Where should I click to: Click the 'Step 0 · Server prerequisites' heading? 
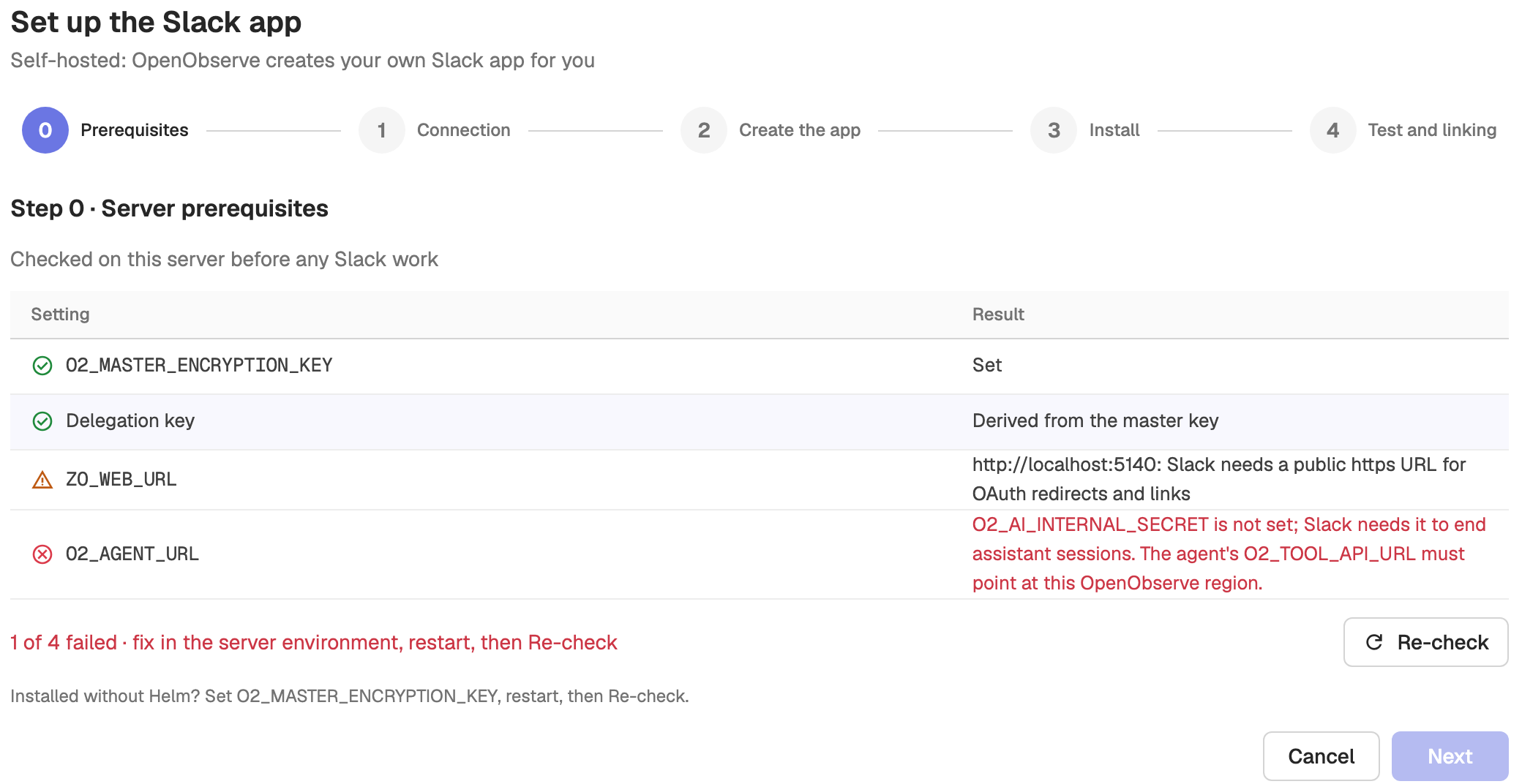click(169, 208)
